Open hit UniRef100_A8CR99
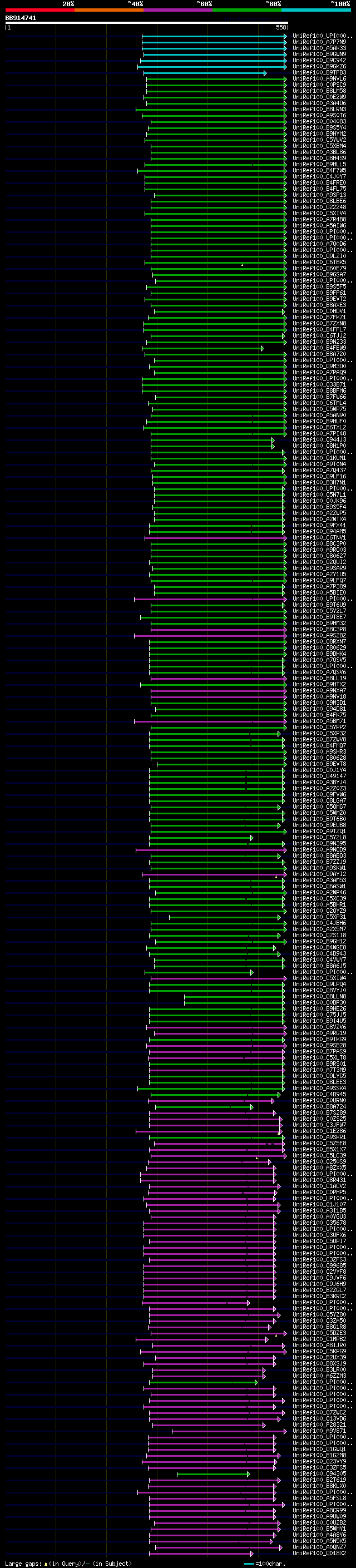 click(x=319, y=1510)
